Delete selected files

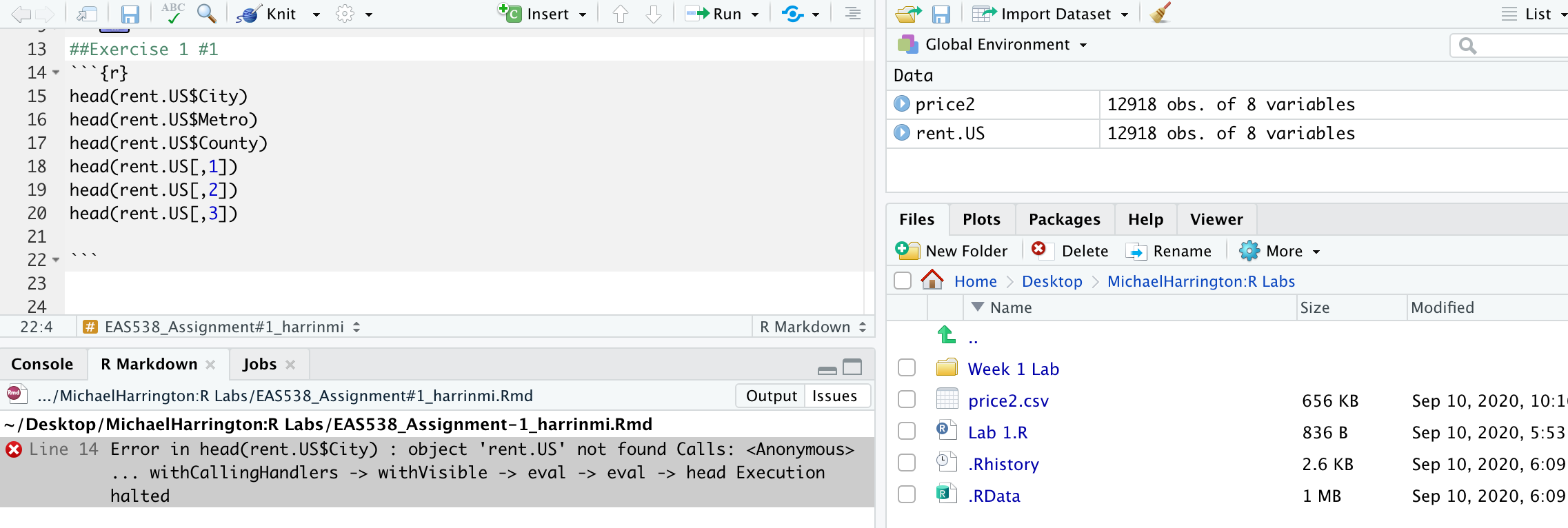(x=1070, y=251)
